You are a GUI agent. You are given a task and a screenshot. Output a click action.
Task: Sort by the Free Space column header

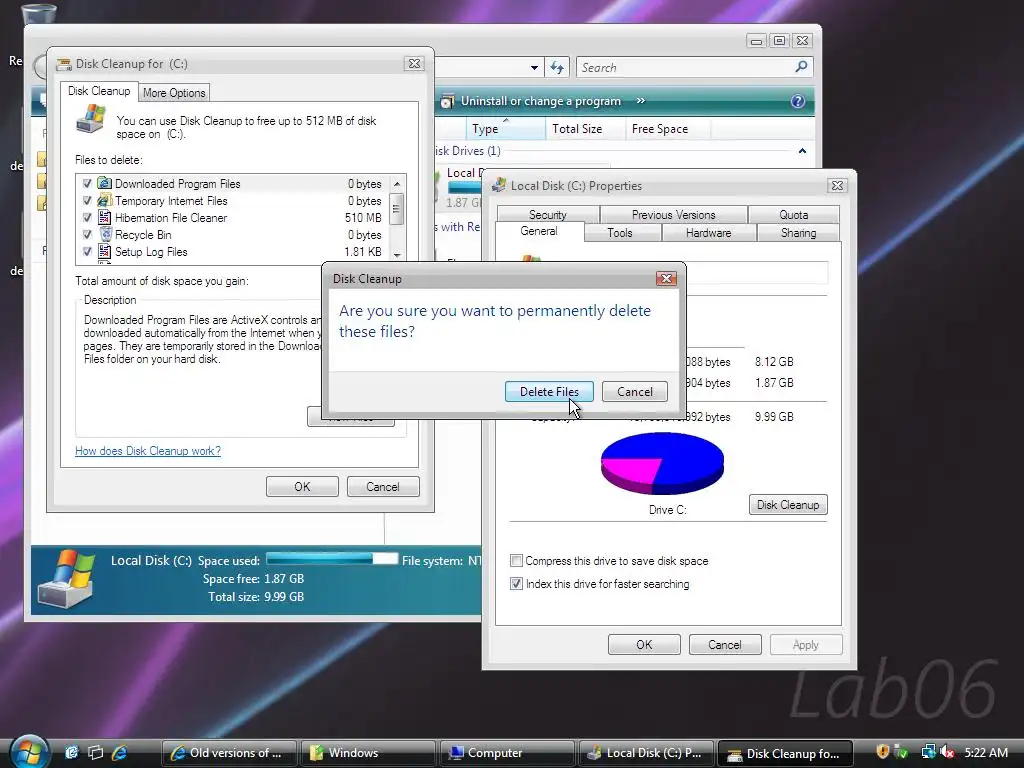click(x=667, y=129)
